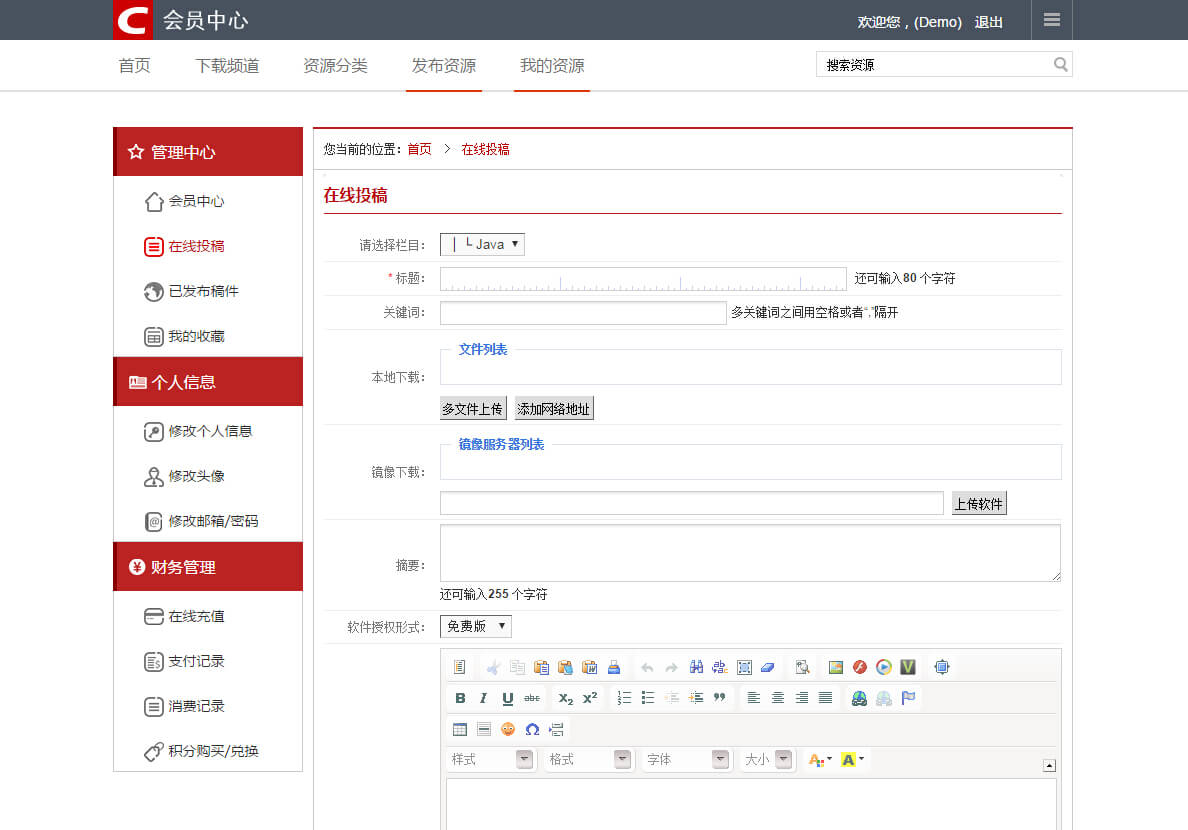
Task: Insert a page break
Action: 556,729
